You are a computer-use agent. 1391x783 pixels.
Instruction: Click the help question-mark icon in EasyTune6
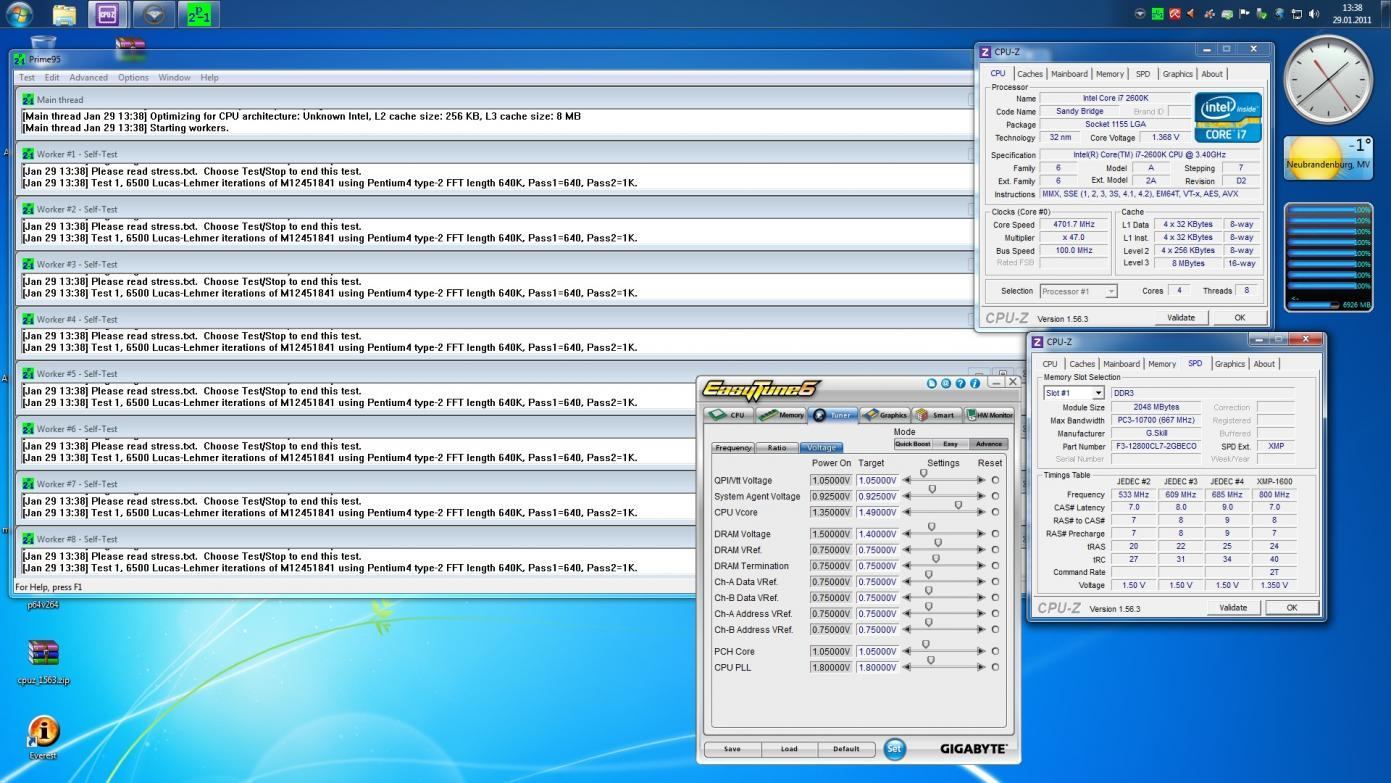tap(960, 383)
